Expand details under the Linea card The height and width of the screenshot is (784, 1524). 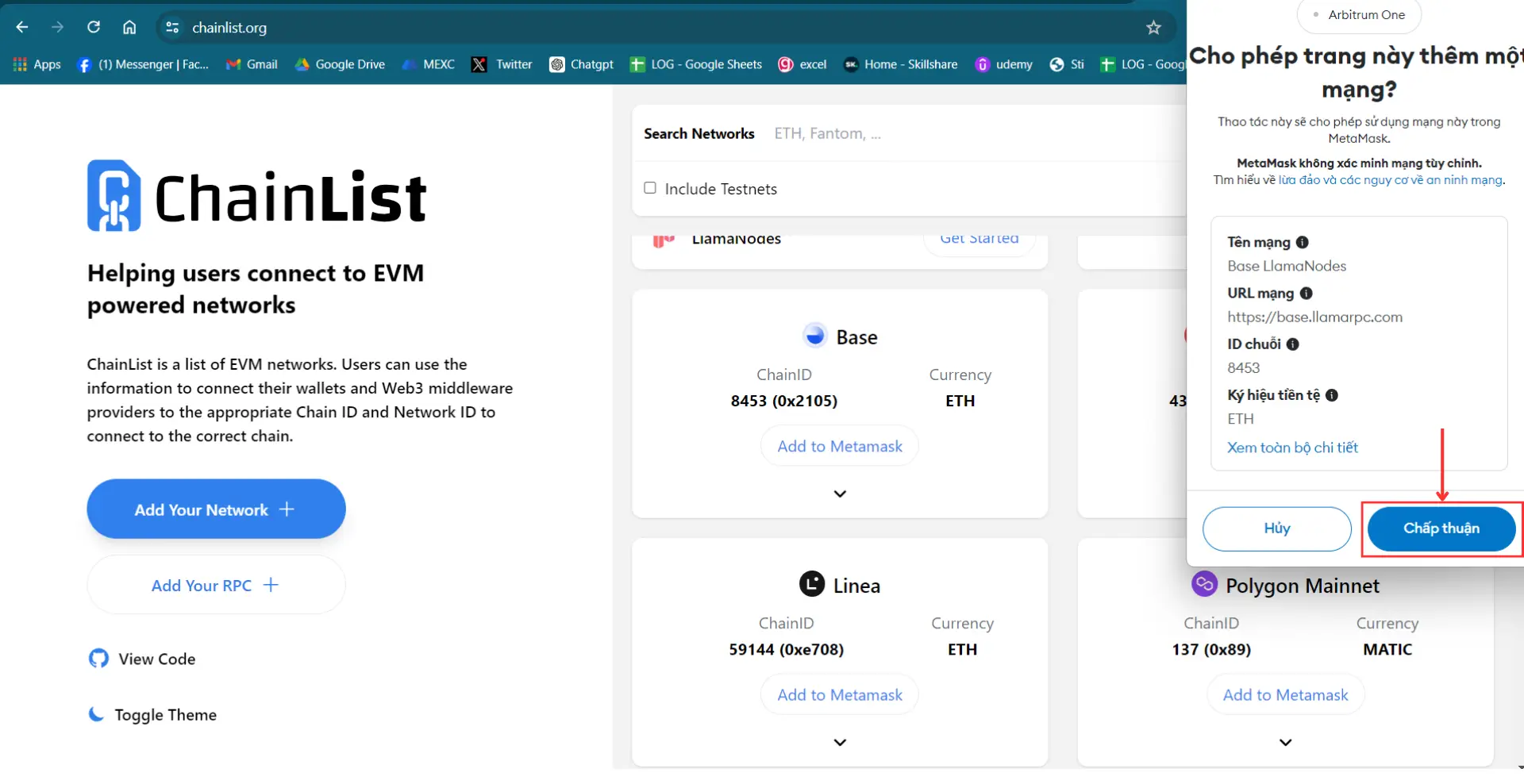coord(839,742)
